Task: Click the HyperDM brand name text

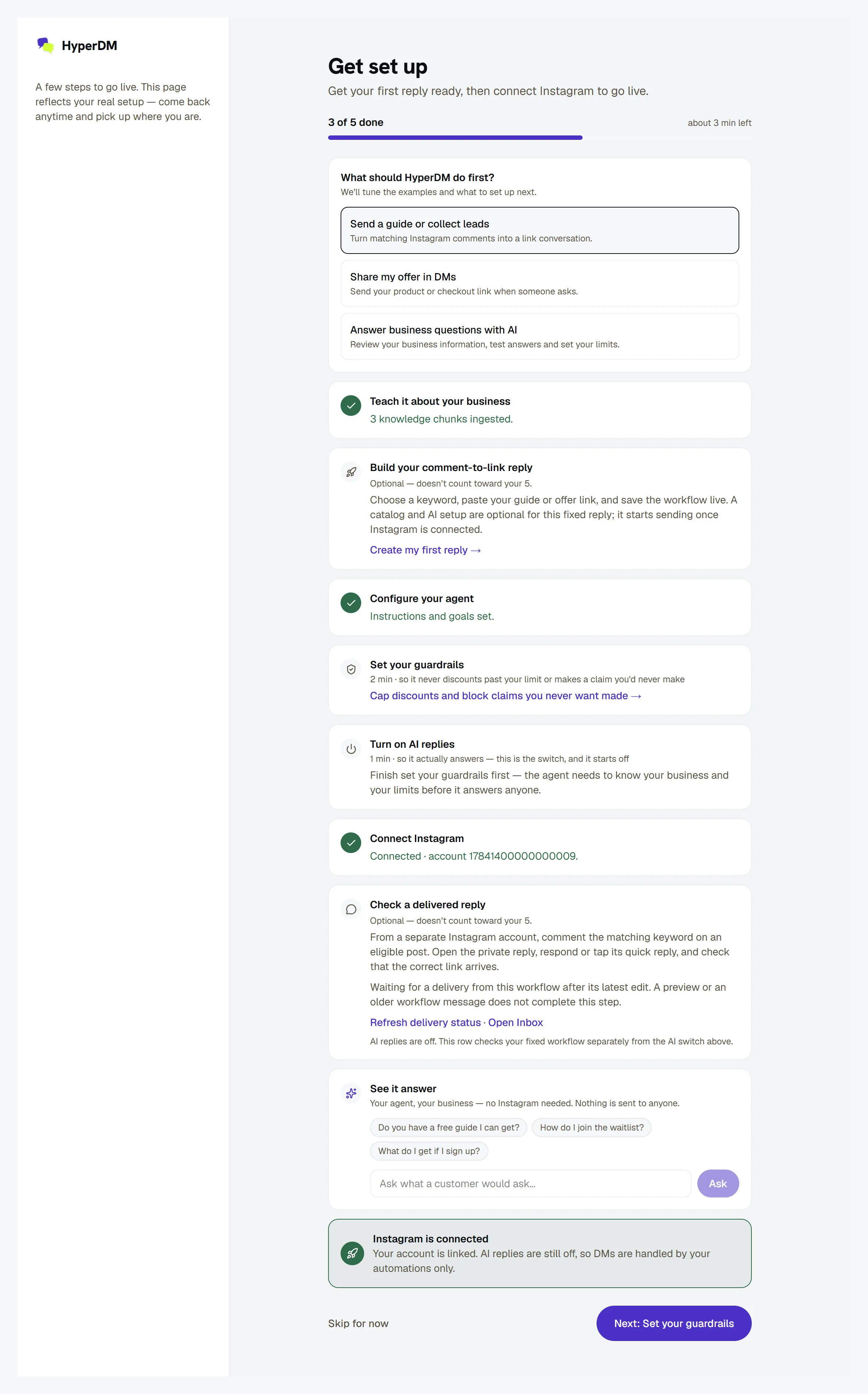Action: click(x=89, y=45)
